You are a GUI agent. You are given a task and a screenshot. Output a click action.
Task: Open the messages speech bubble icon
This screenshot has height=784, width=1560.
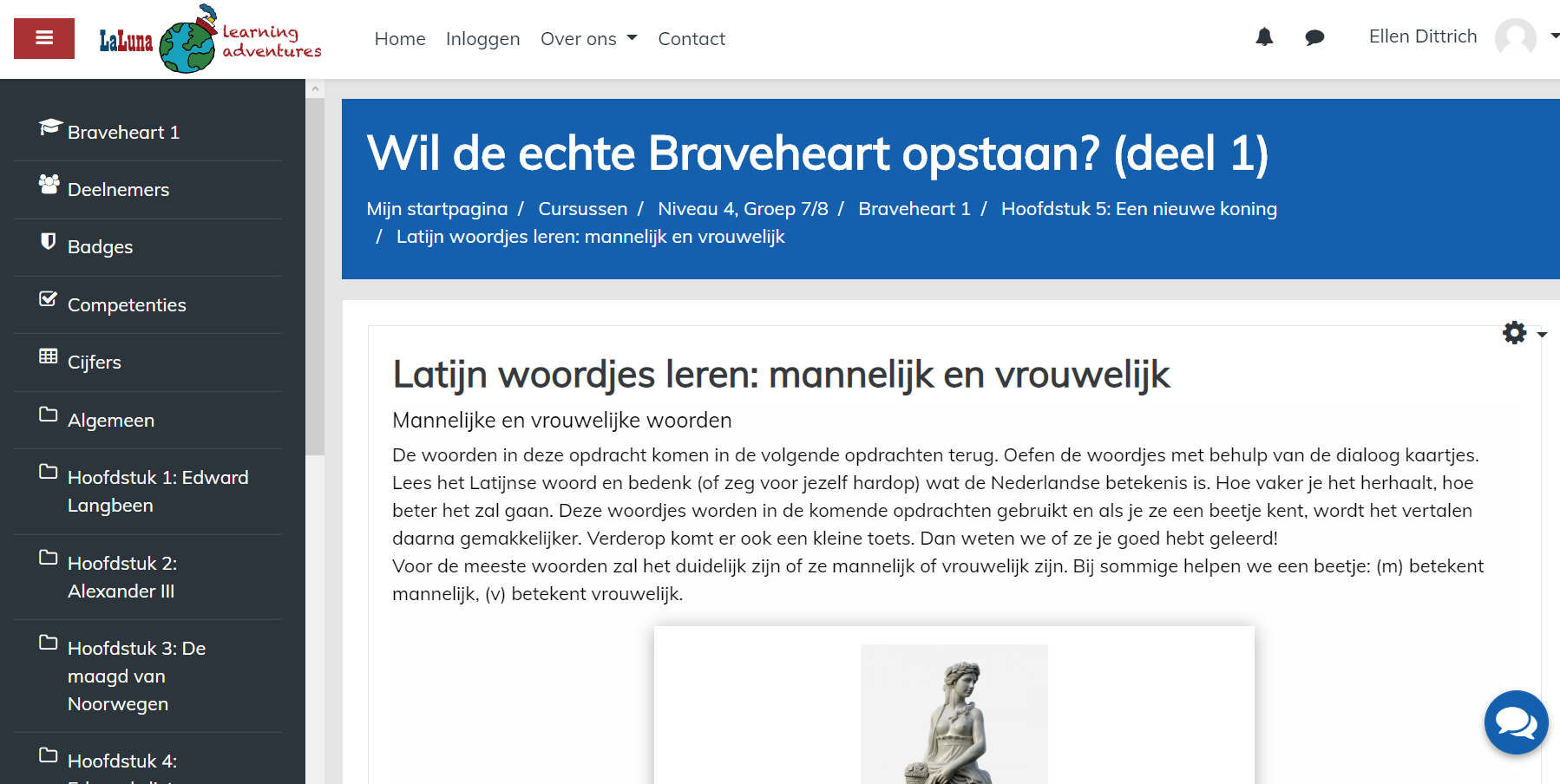tap(1314, 37)
